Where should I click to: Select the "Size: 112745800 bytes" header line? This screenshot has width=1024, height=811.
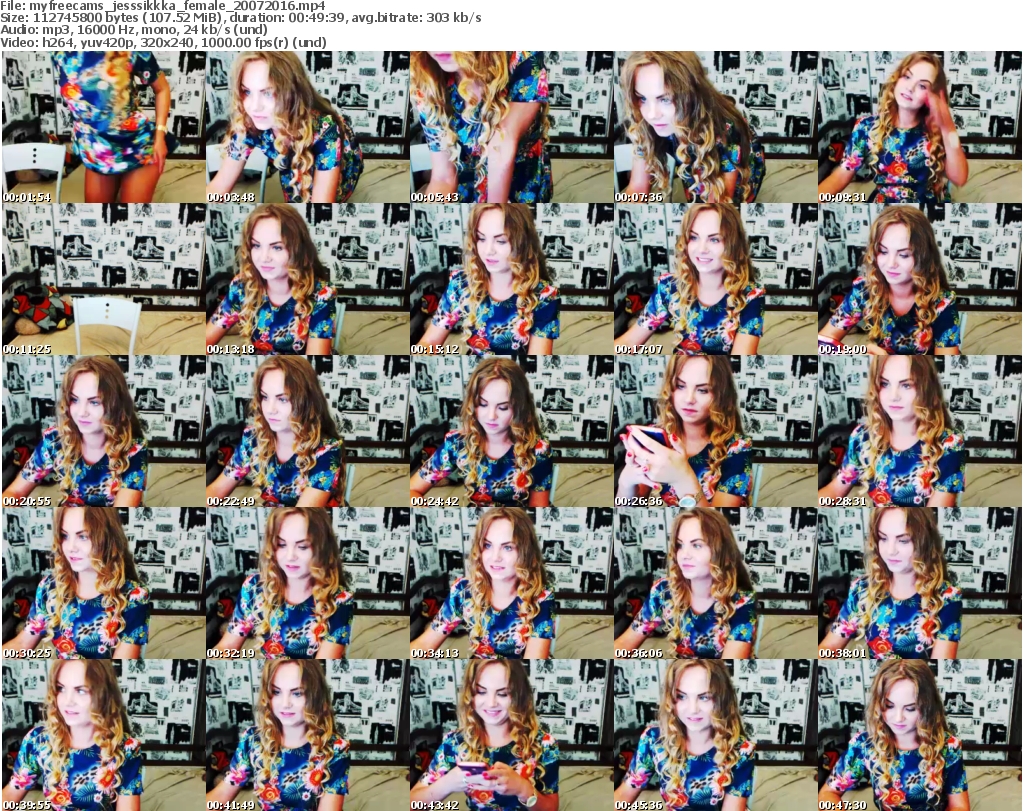tap(241, 18)
